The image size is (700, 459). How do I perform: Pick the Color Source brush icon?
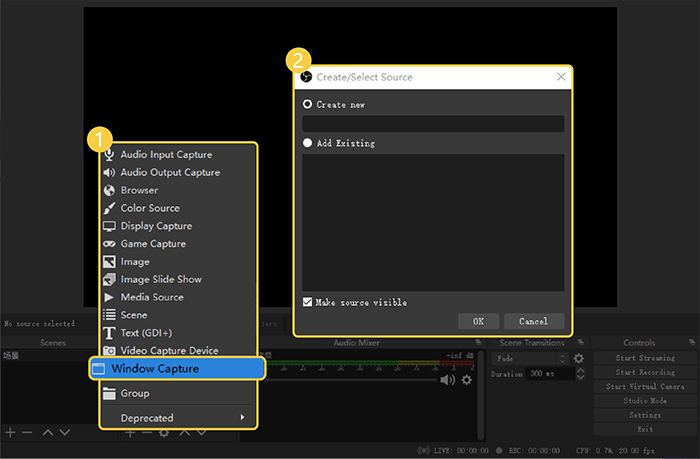(x=110, y=208)
